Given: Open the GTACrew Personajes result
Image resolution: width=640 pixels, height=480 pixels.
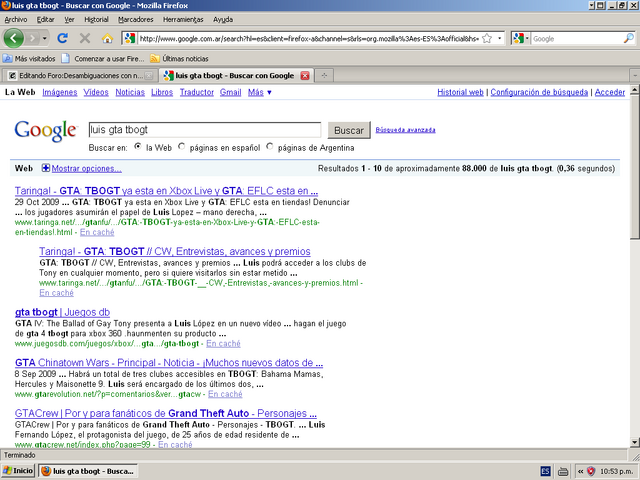Looking at the screenshot, I should click(166, 413).
